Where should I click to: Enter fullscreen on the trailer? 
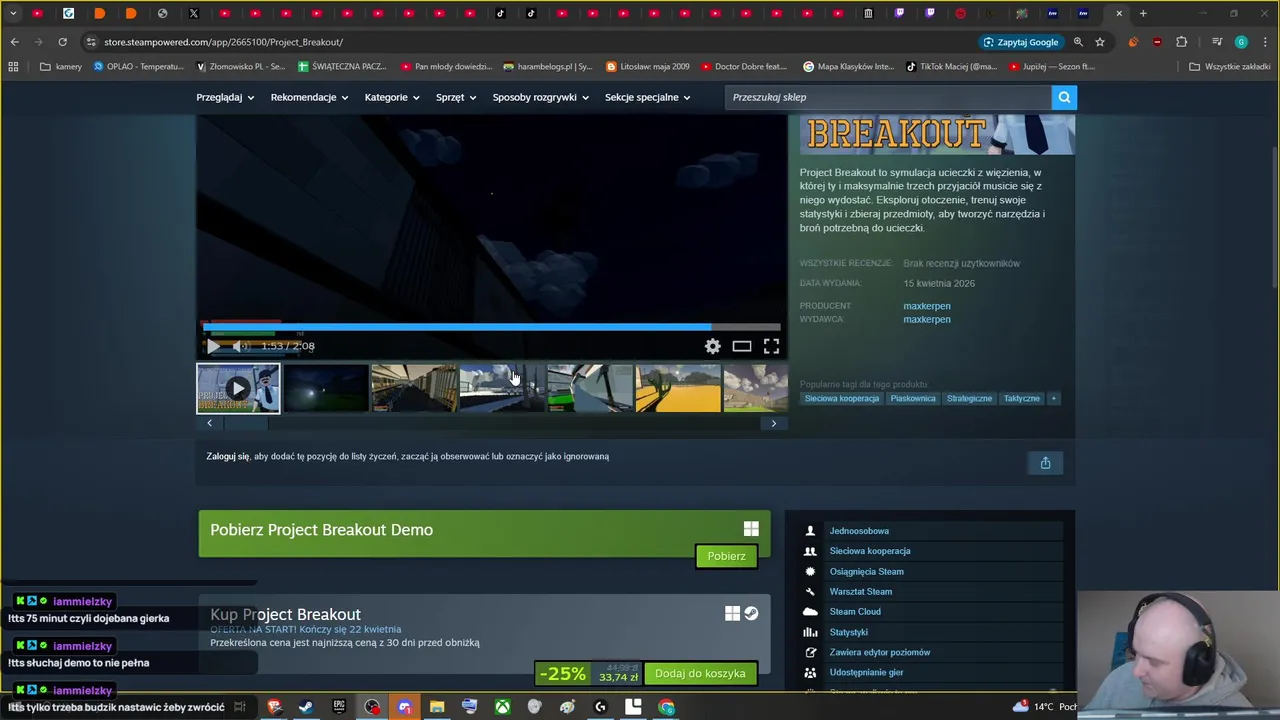point(771,346)
